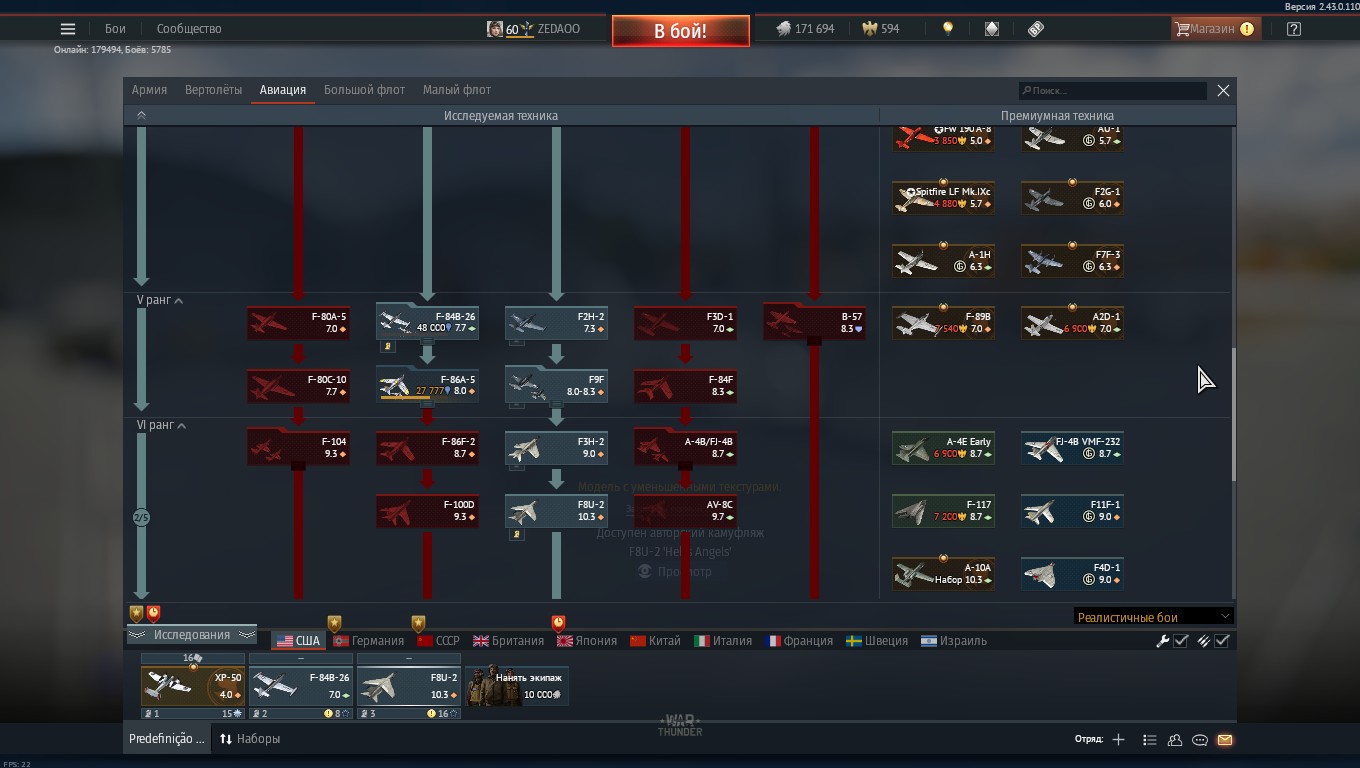Viewport: 1360px width, 768px height.
Task: Open the hamburger main menu
Action: tap(68, 29)
